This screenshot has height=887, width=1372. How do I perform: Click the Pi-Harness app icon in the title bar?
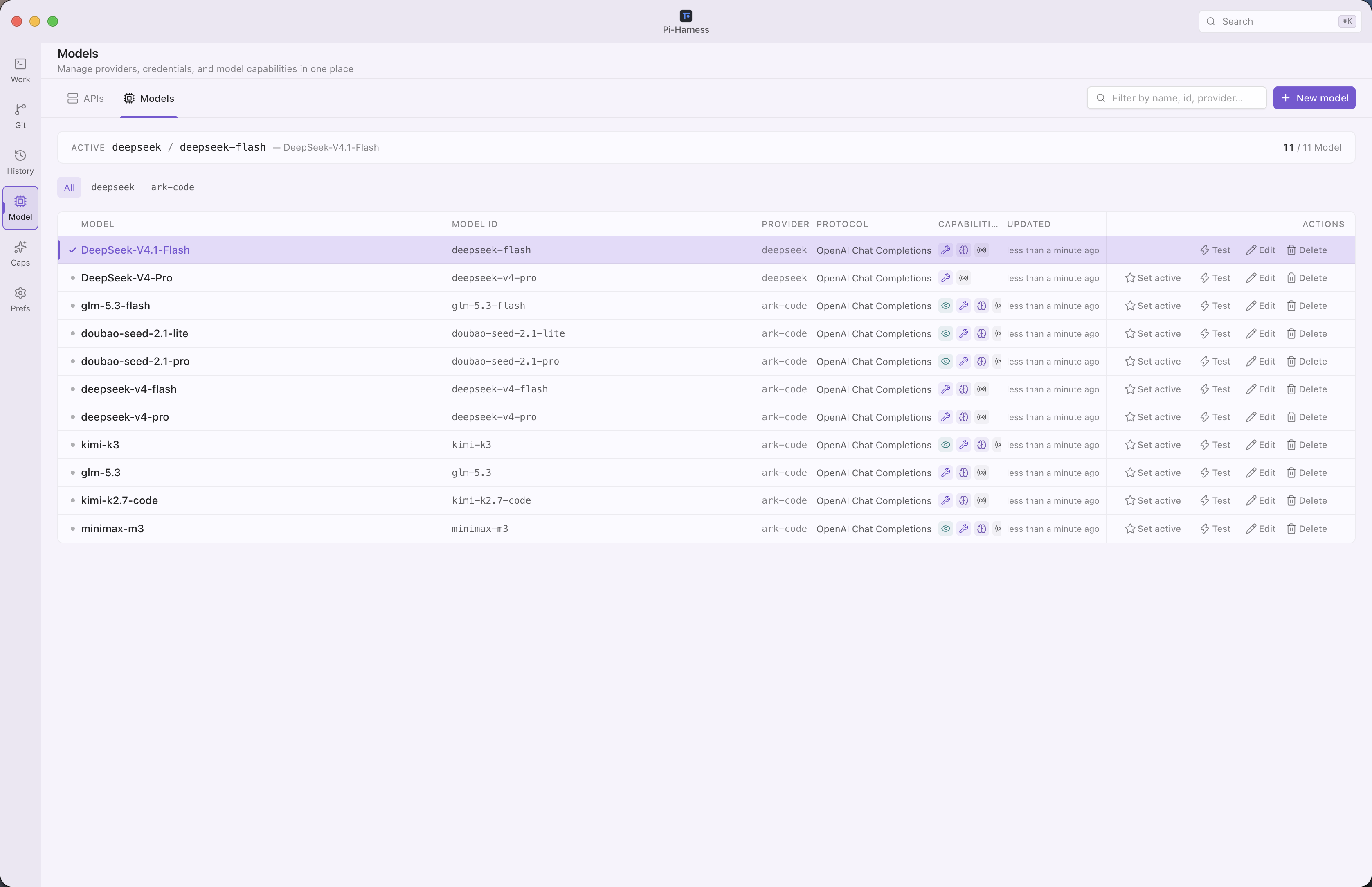click(686, 16)
